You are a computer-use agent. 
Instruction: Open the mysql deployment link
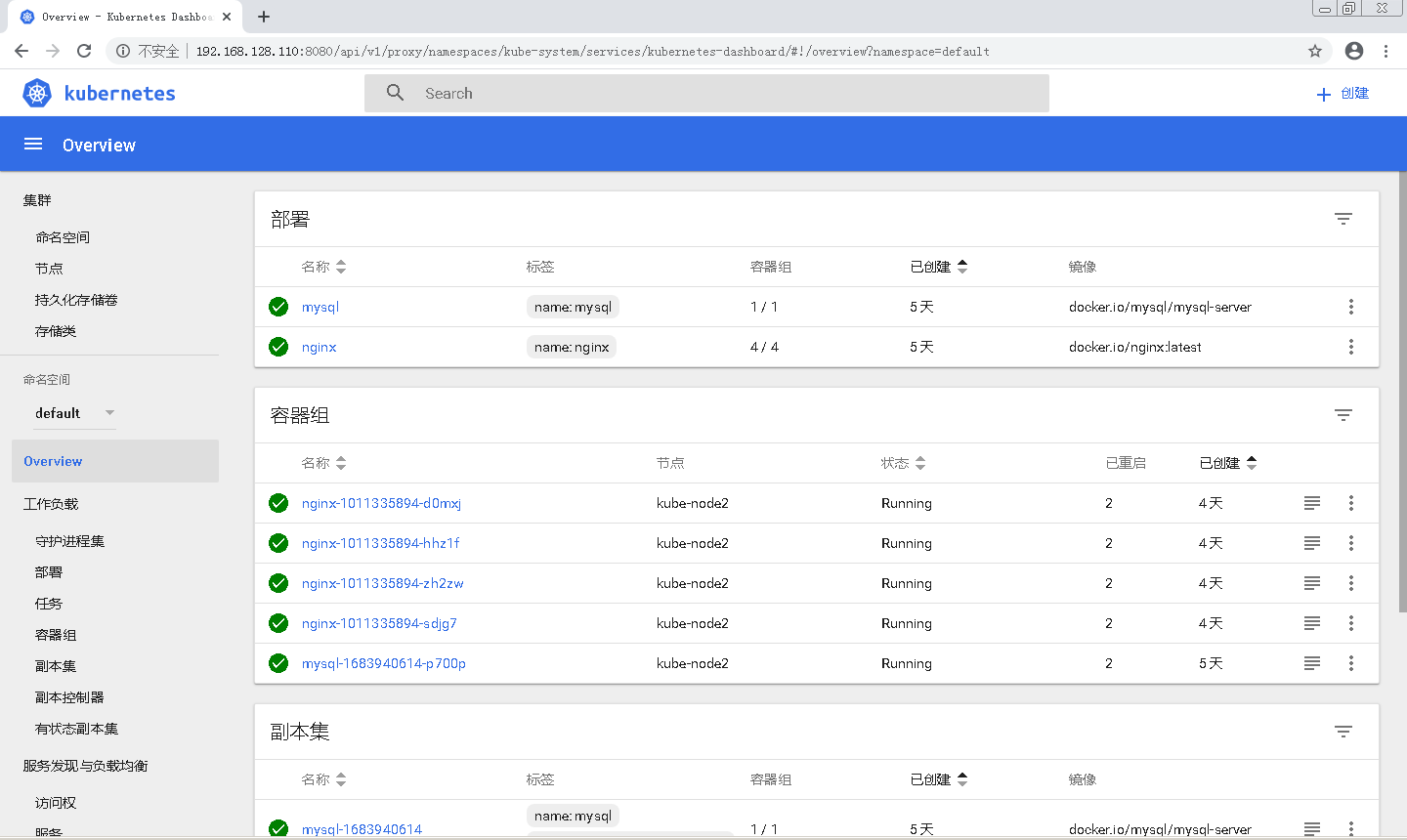pos(320,307)
